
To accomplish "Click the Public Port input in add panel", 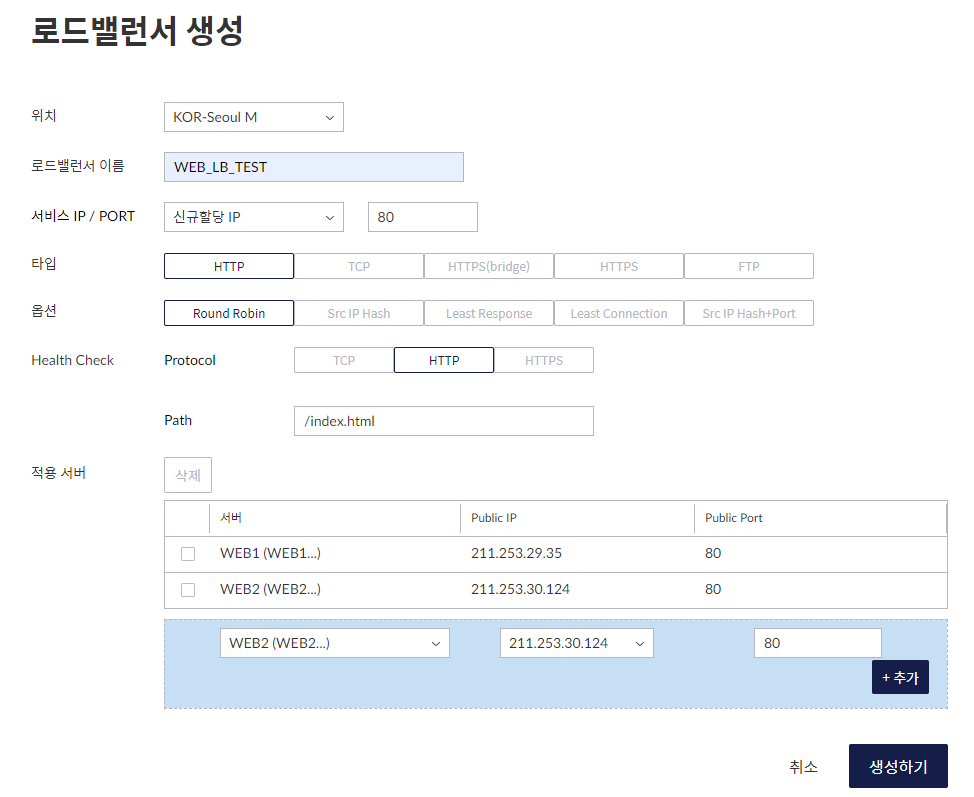I will 817,644.
